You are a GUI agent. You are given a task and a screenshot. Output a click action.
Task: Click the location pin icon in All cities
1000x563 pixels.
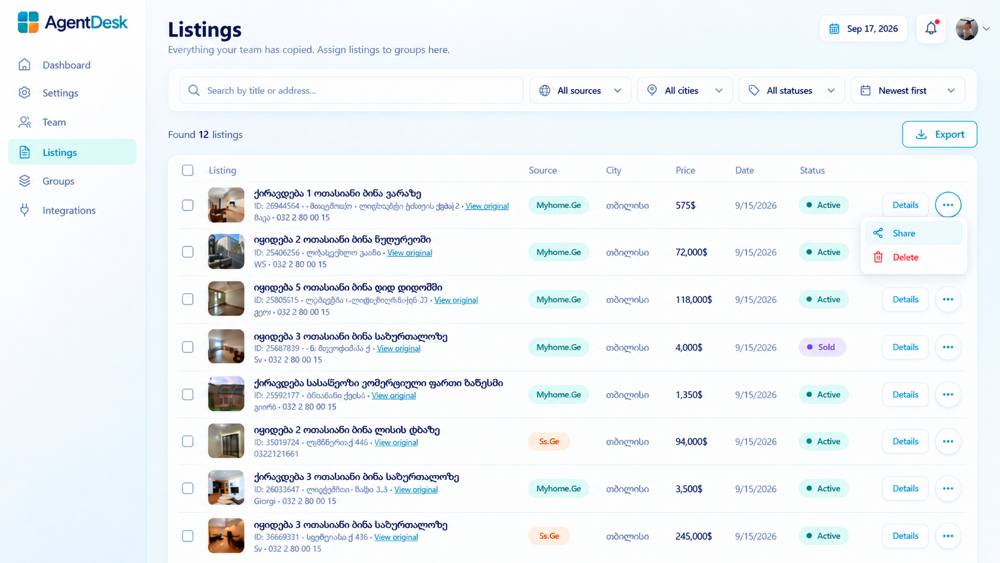[x=652, y=91]
